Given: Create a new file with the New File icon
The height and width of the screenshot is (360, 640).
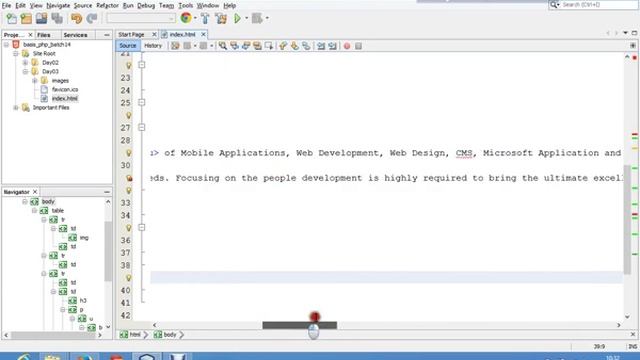Looking at the screenshot, I should click(x=11, y=18).
